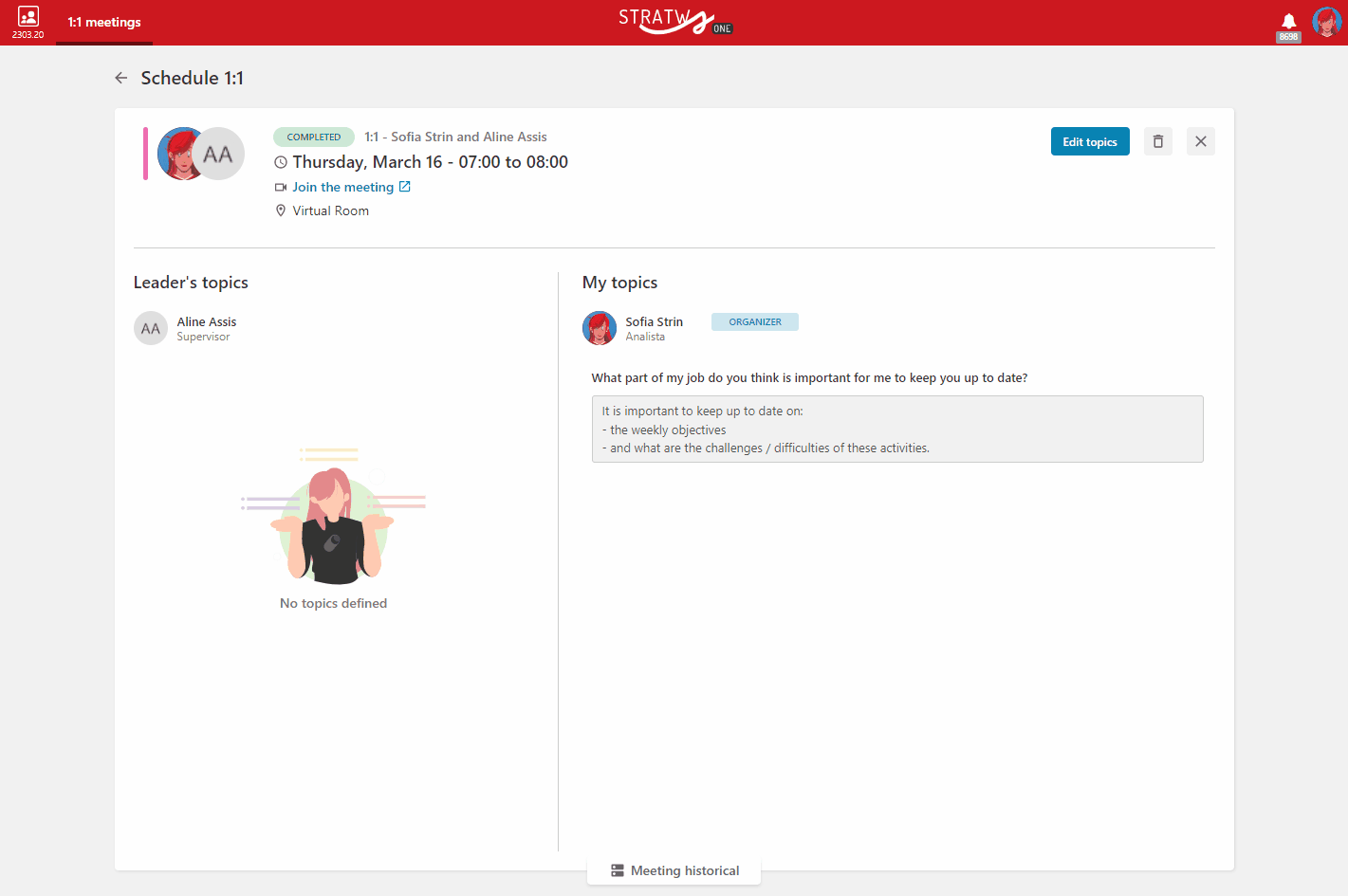
Task: Click the 'Sofia Strin' name under My topics
Action: [x=655, y=321]
